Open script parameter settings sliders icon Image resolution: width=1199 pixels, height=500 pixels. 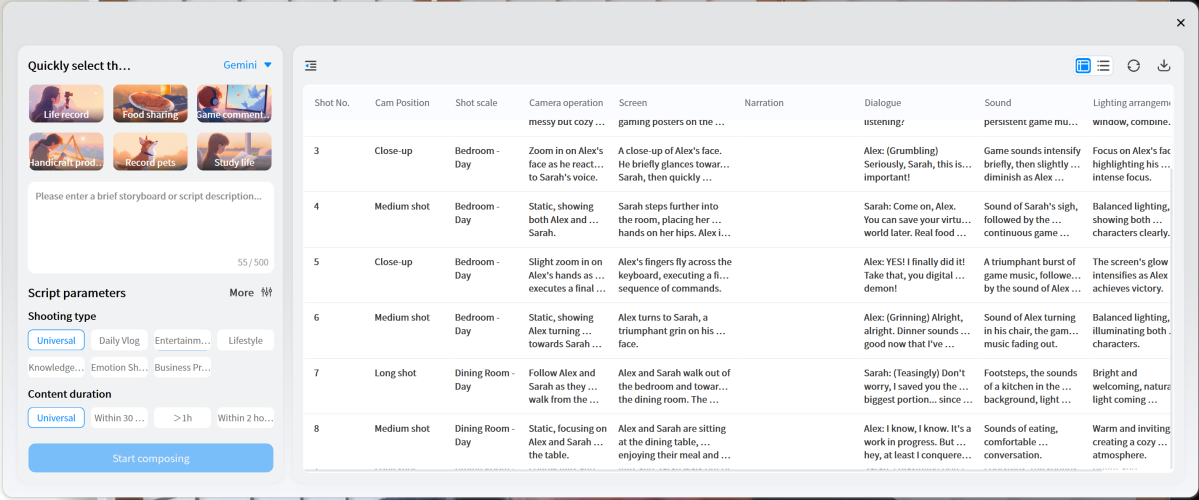point(266,293)
